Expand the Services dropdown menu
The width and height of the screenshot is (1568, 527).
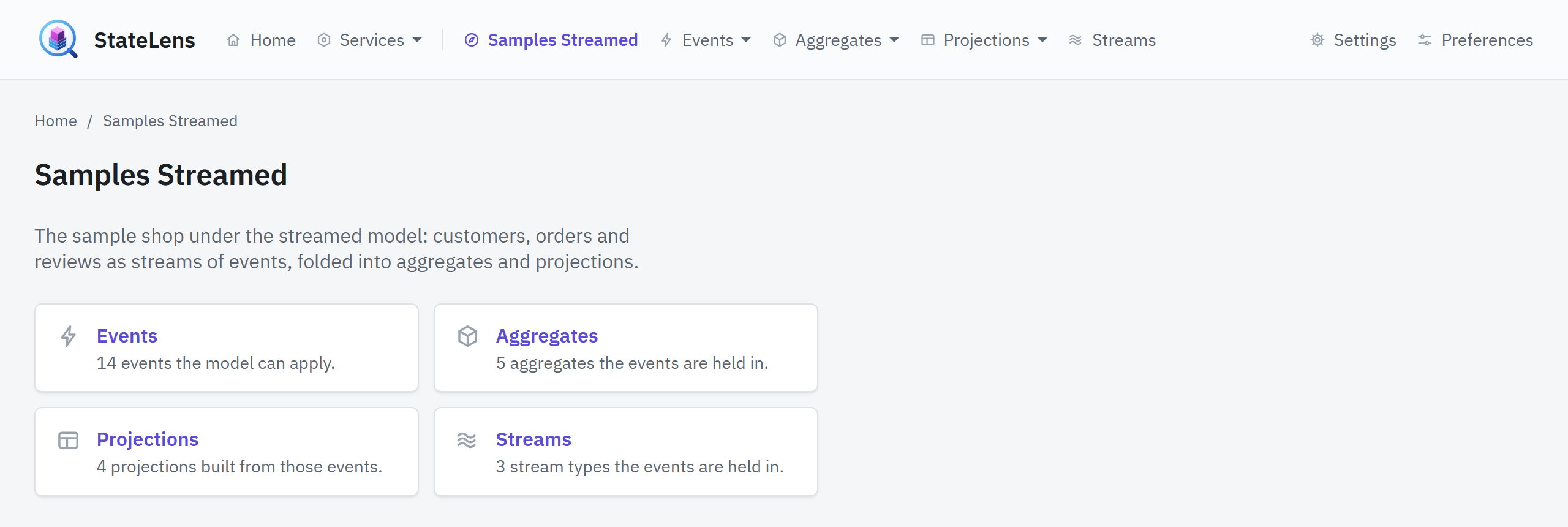click(x=370, y=40)
